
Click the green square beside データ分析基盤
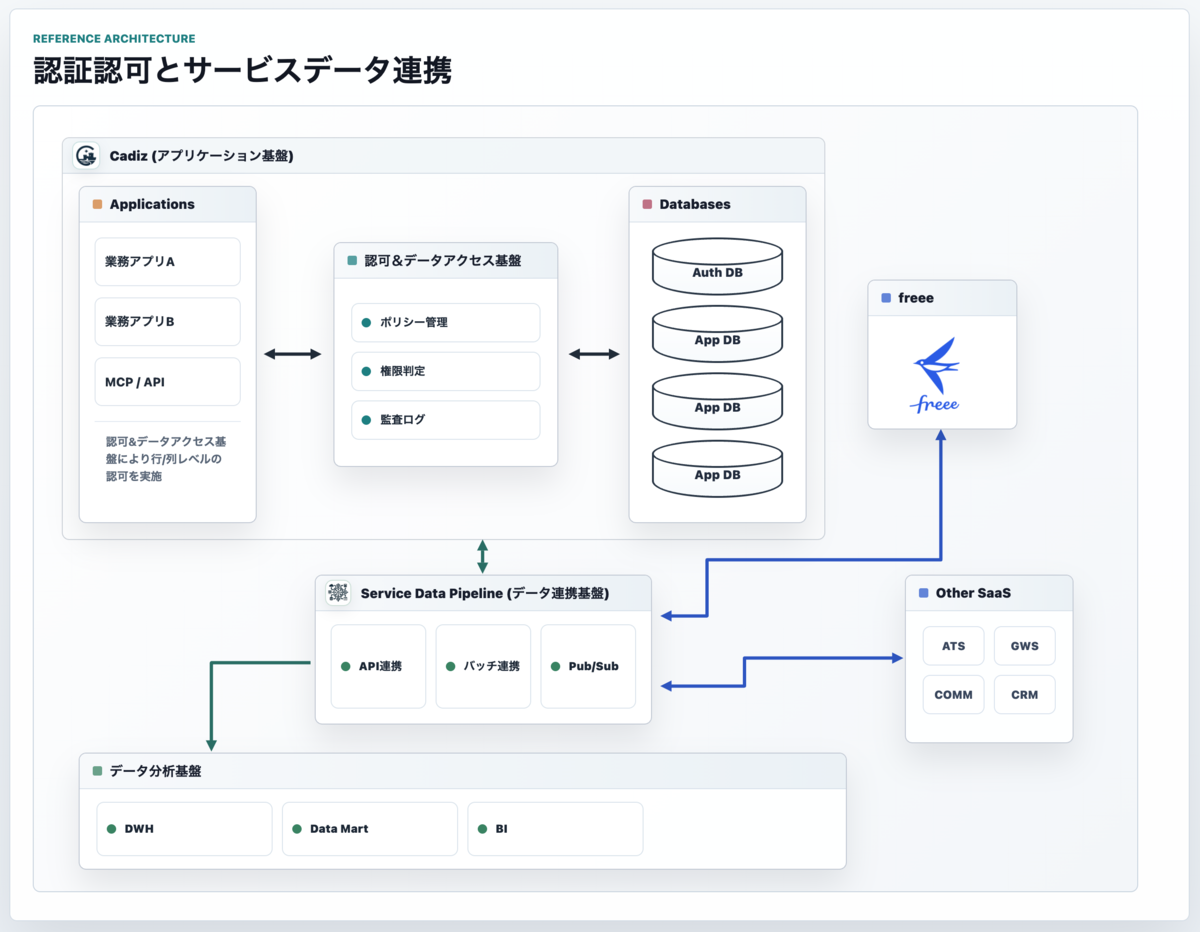click(97, 771)
